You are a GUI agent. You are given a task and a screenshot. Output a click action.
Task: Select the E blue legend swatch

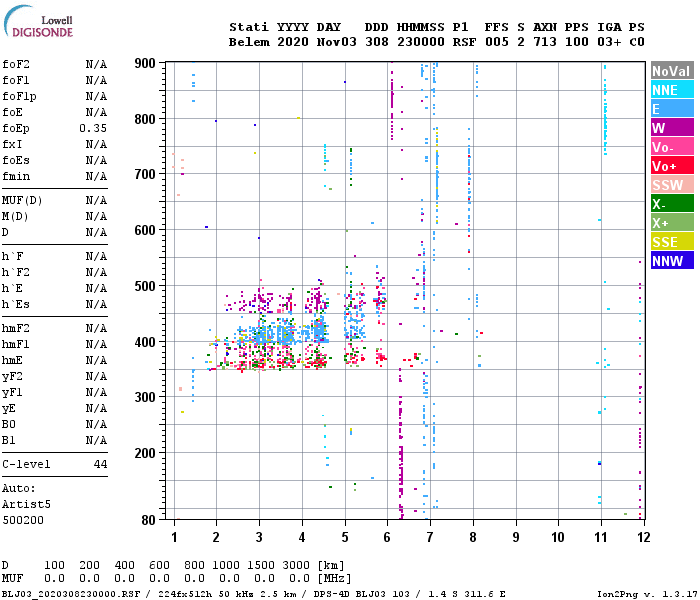click(672, 109)
